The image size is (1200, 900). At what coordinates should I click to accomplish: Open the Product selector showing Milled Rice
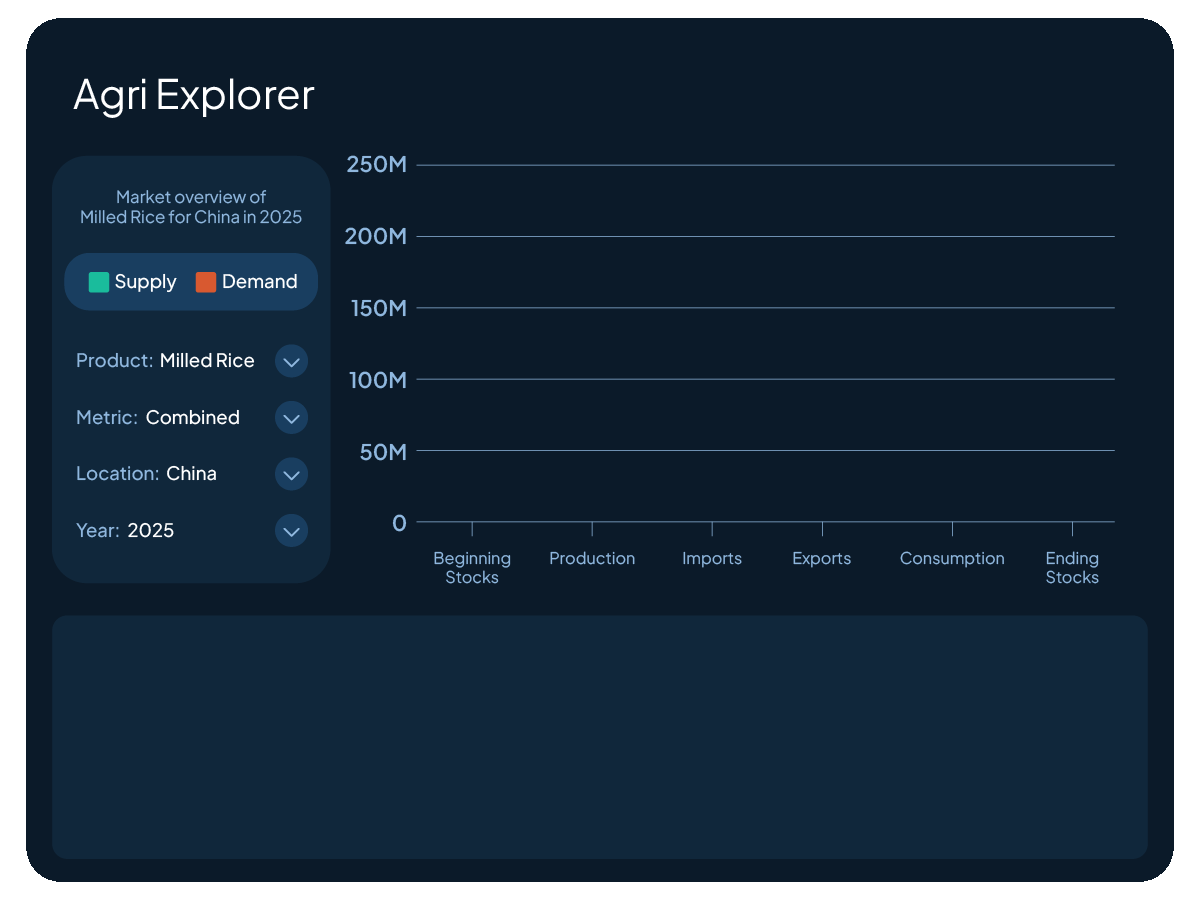(207, 361)
